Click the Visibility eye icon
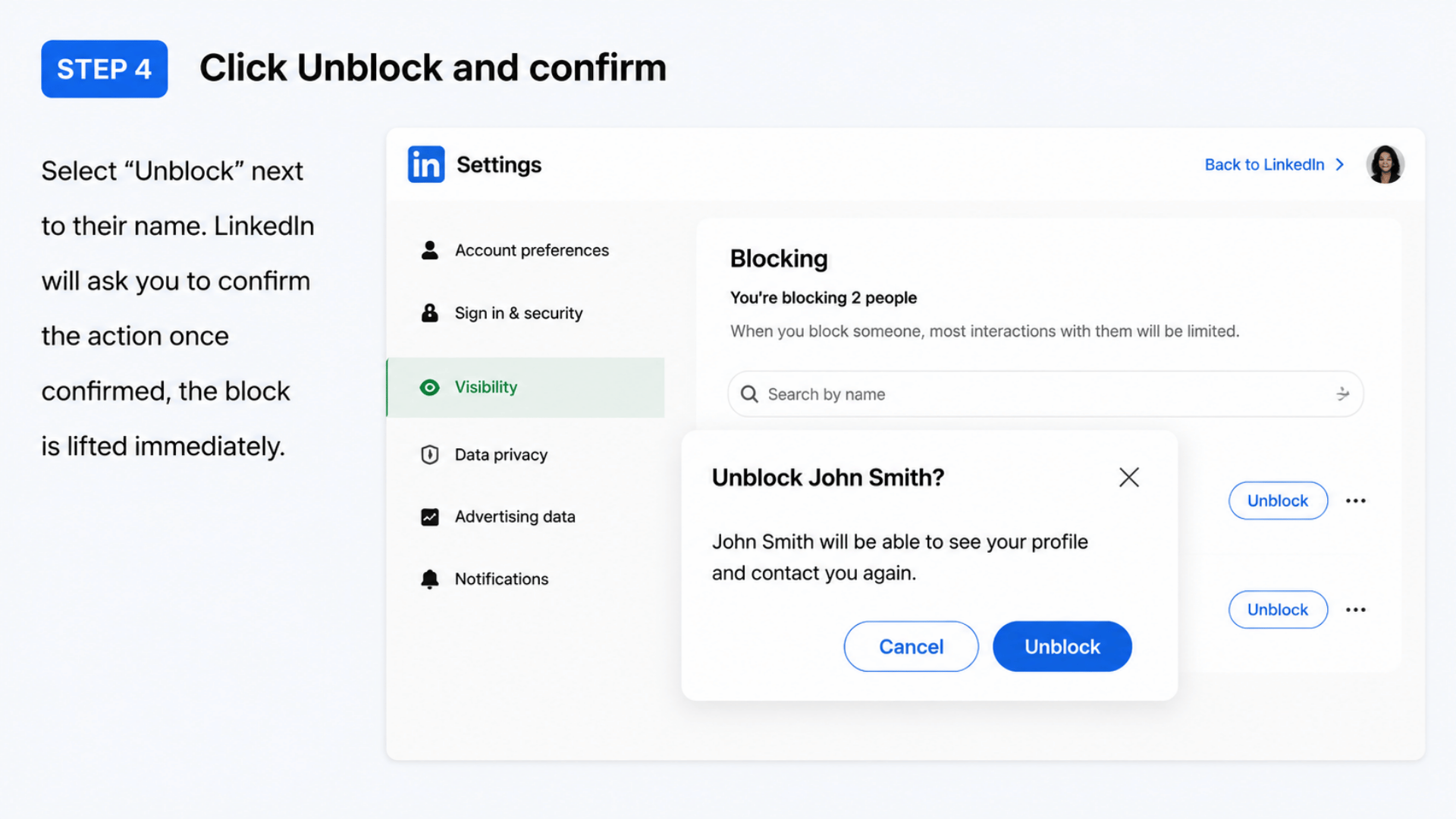Screen dimensions: 1456x819 point(430,388)
